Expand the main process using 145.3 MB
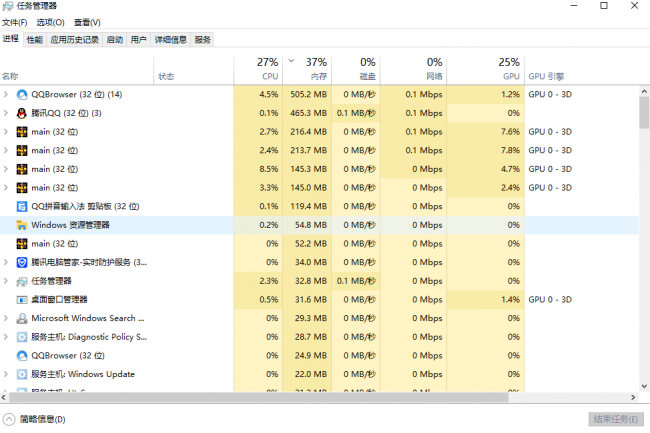Viewport: 650px width, 433px height. click(6, 169)
